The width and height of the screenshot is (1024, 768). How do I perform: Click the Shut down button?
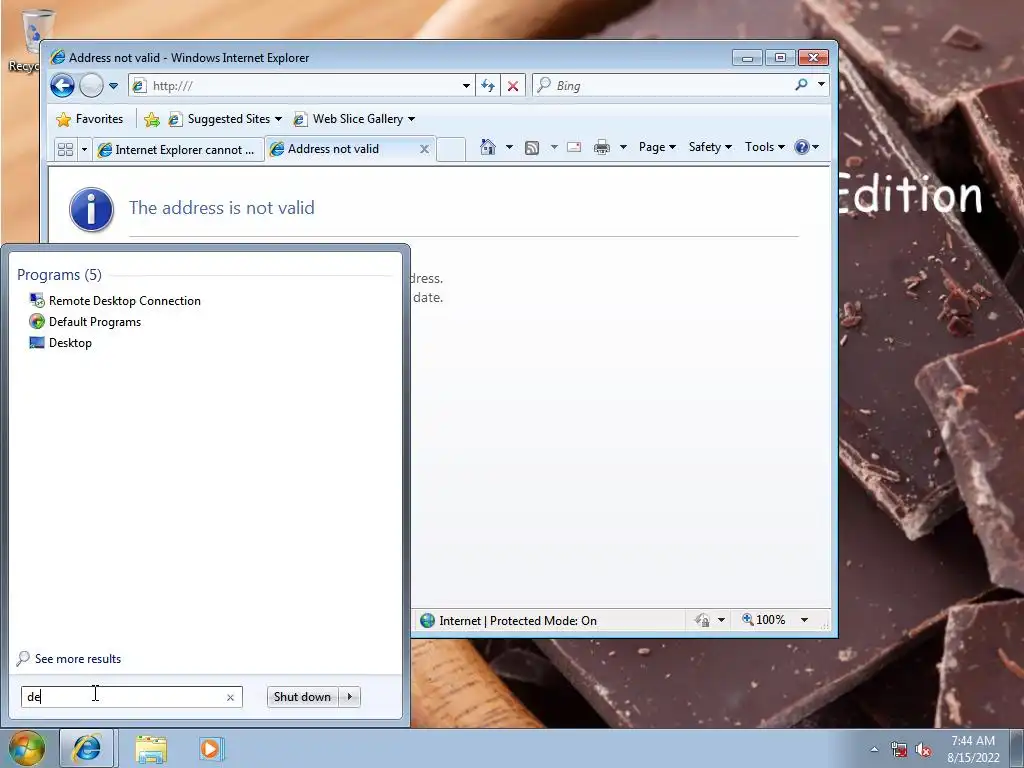[x=302, y=697]
